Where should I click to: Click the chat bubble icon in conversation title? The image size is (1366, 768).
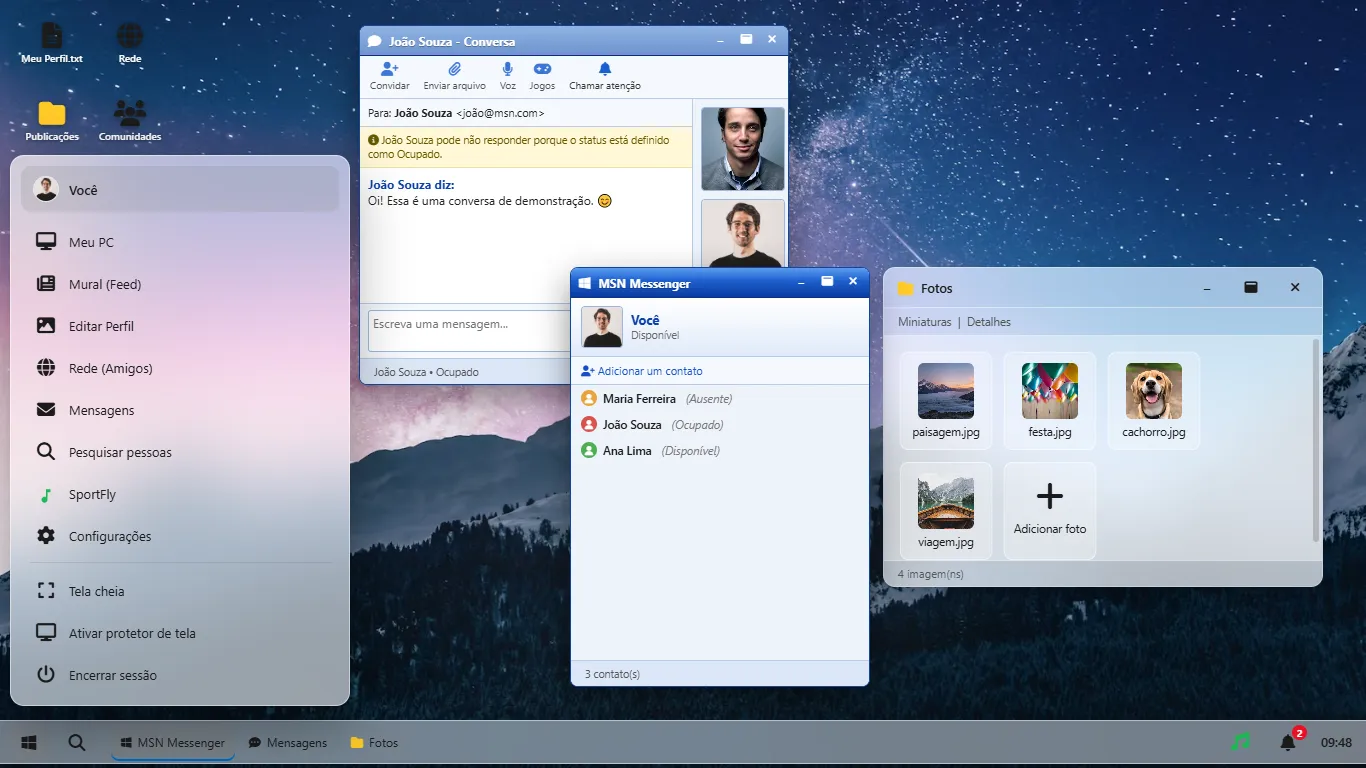point(375,41)
